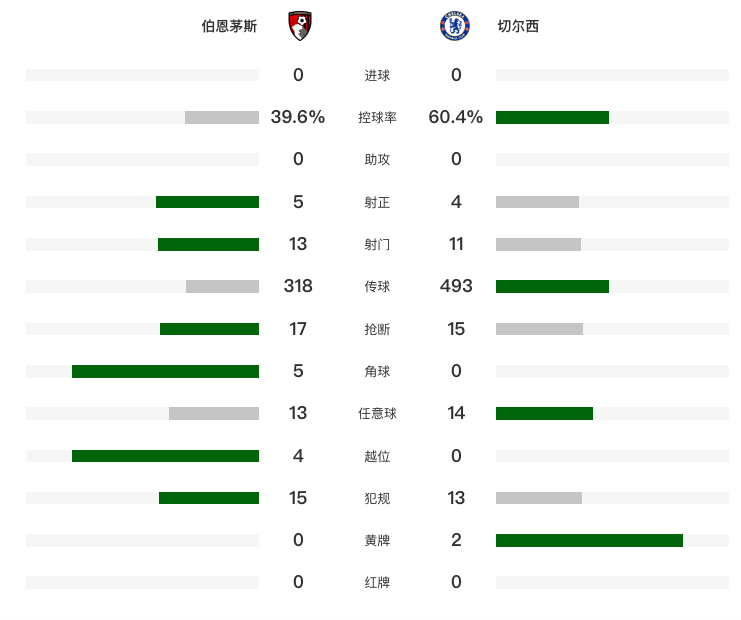This screenshot has width=741, height=620.
Task: Click the Bournemouth club crest icon
Action: 298,26
